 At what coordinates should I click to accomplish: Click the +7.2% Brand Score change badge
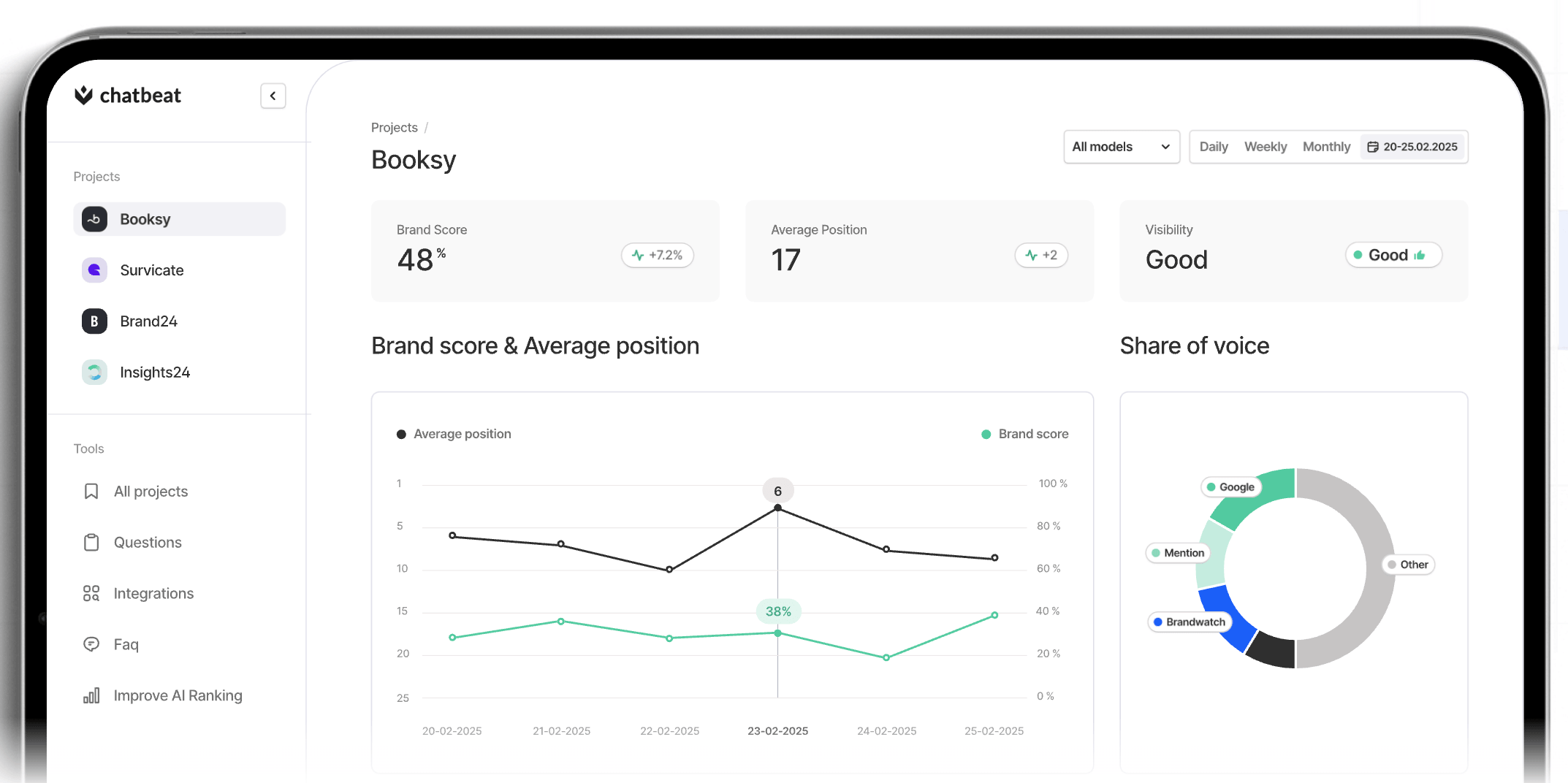pyautogui.click(x=658, y=255)
